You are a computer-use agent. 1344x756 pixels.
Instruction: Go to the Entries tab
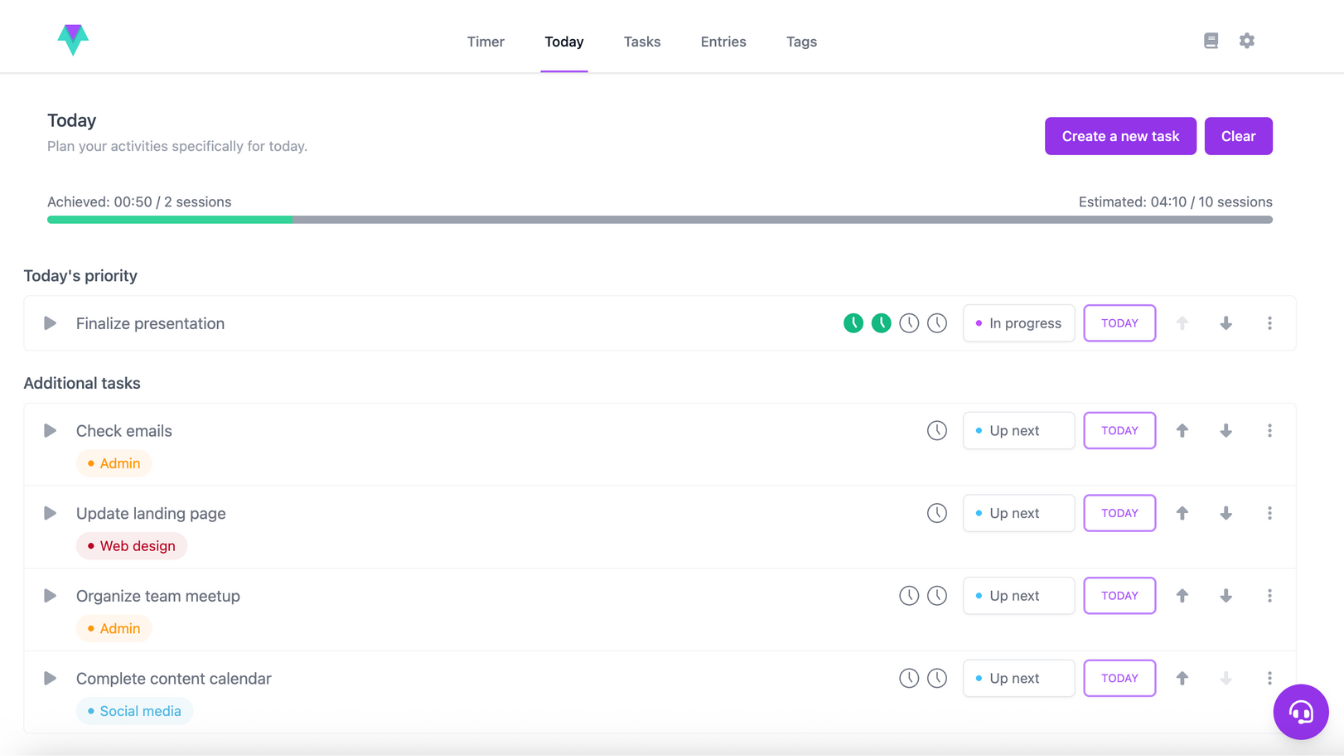723,42
